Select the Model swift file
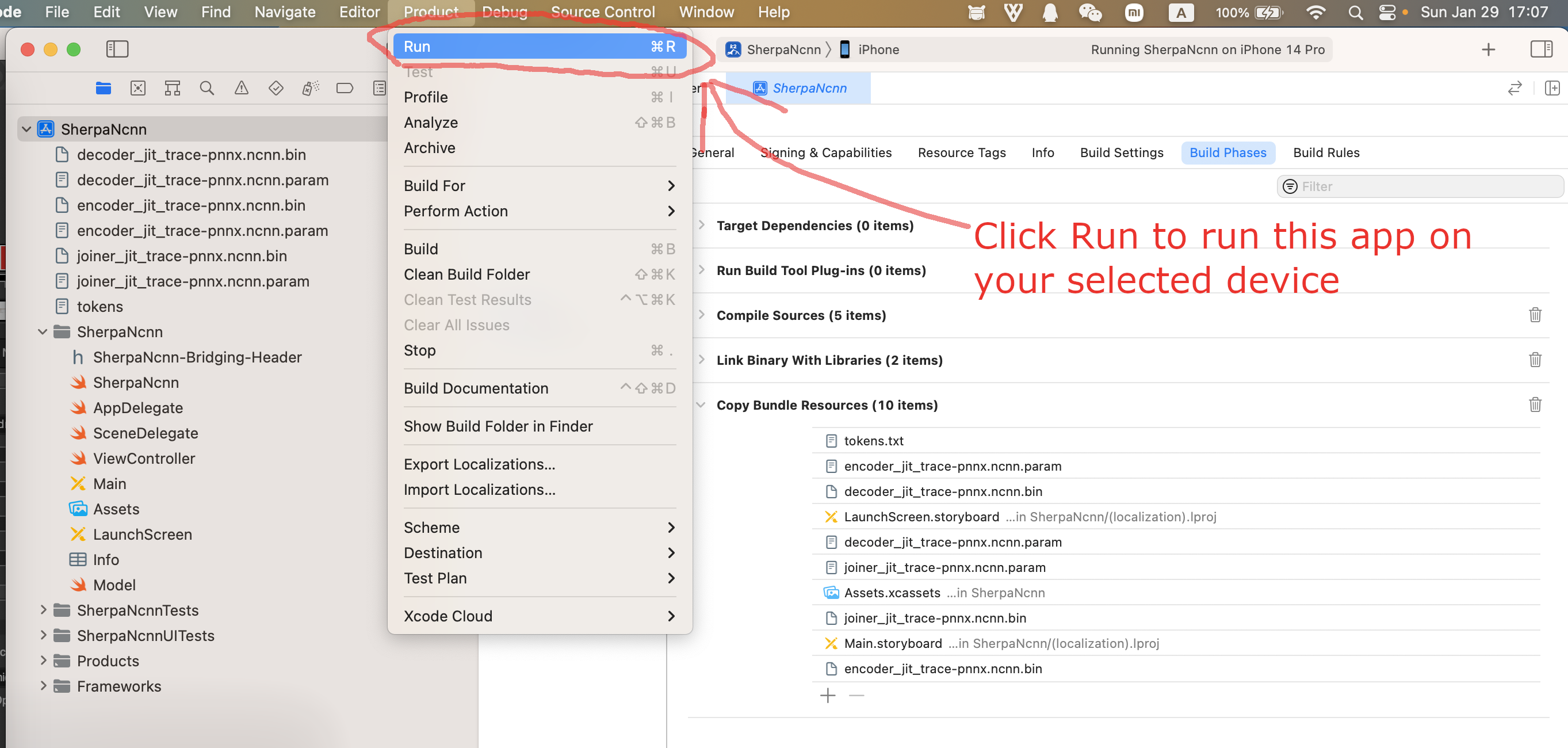The width and height of the screenshot is (1568, 748). tap(114, 585)
